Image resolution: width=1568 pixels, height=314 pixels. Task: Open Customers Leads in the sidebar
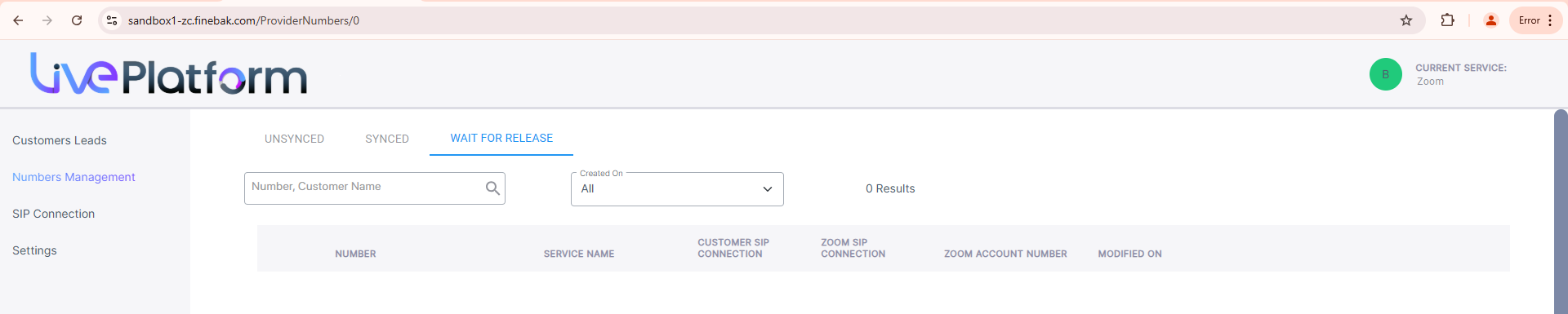pyautogui.click(x=60, y=140)
